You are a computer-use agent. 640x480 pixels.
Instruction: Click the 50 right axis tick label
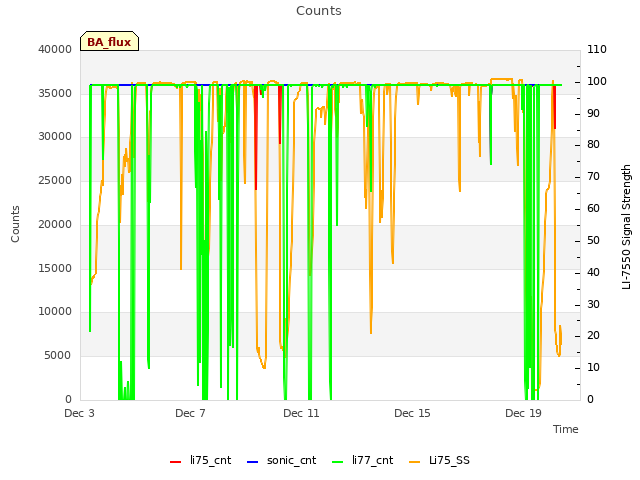click(593, 240)
